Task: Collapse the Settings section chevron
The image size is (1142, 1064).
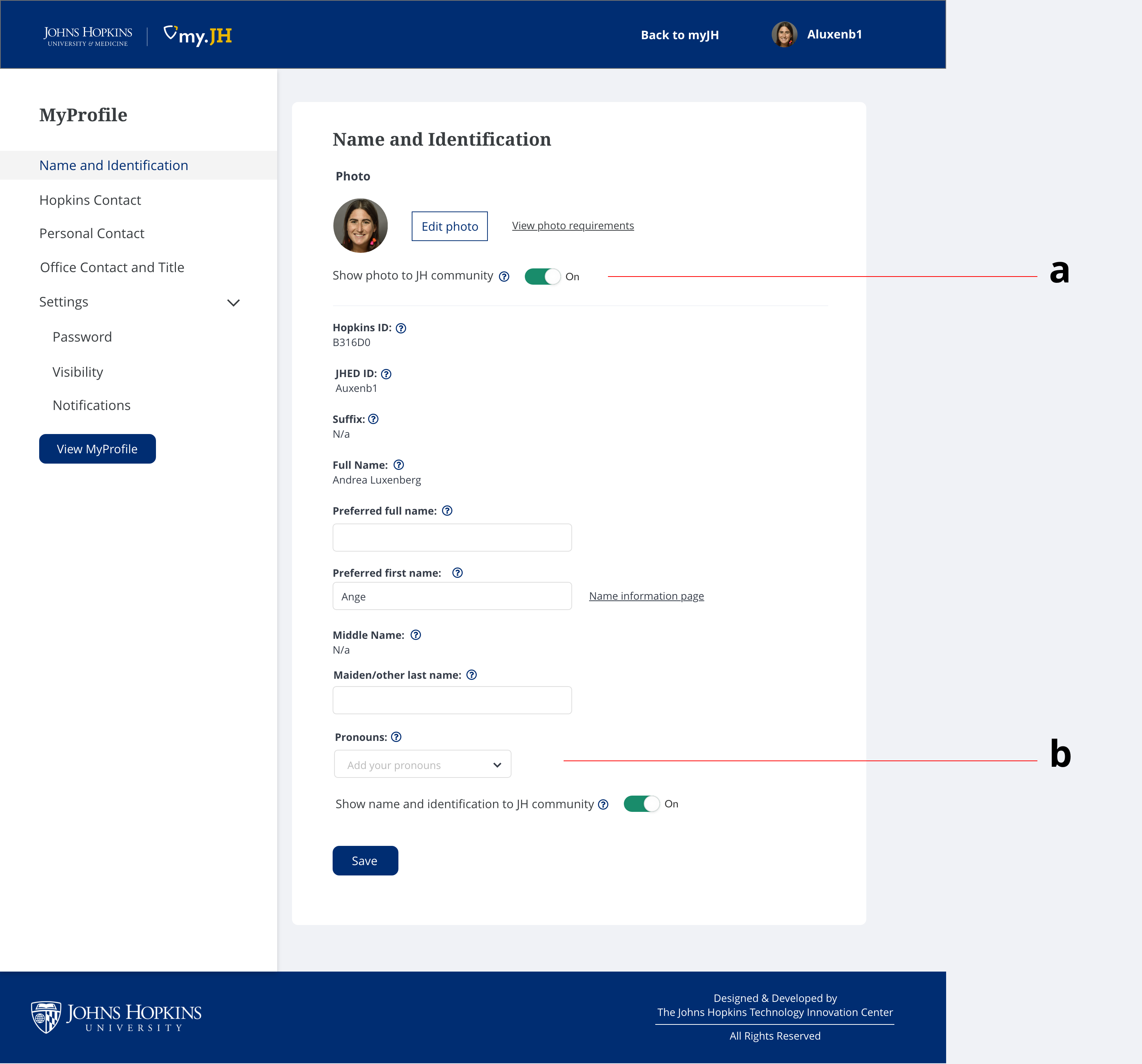Action: [233, 303]
